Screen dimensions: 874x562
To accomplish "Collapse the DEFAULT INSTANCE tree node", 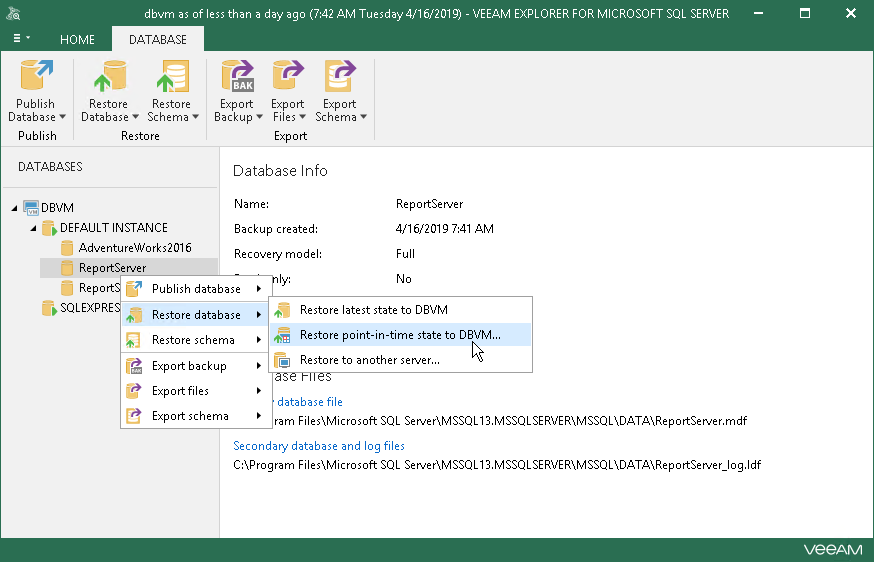I will click(33, 228).
